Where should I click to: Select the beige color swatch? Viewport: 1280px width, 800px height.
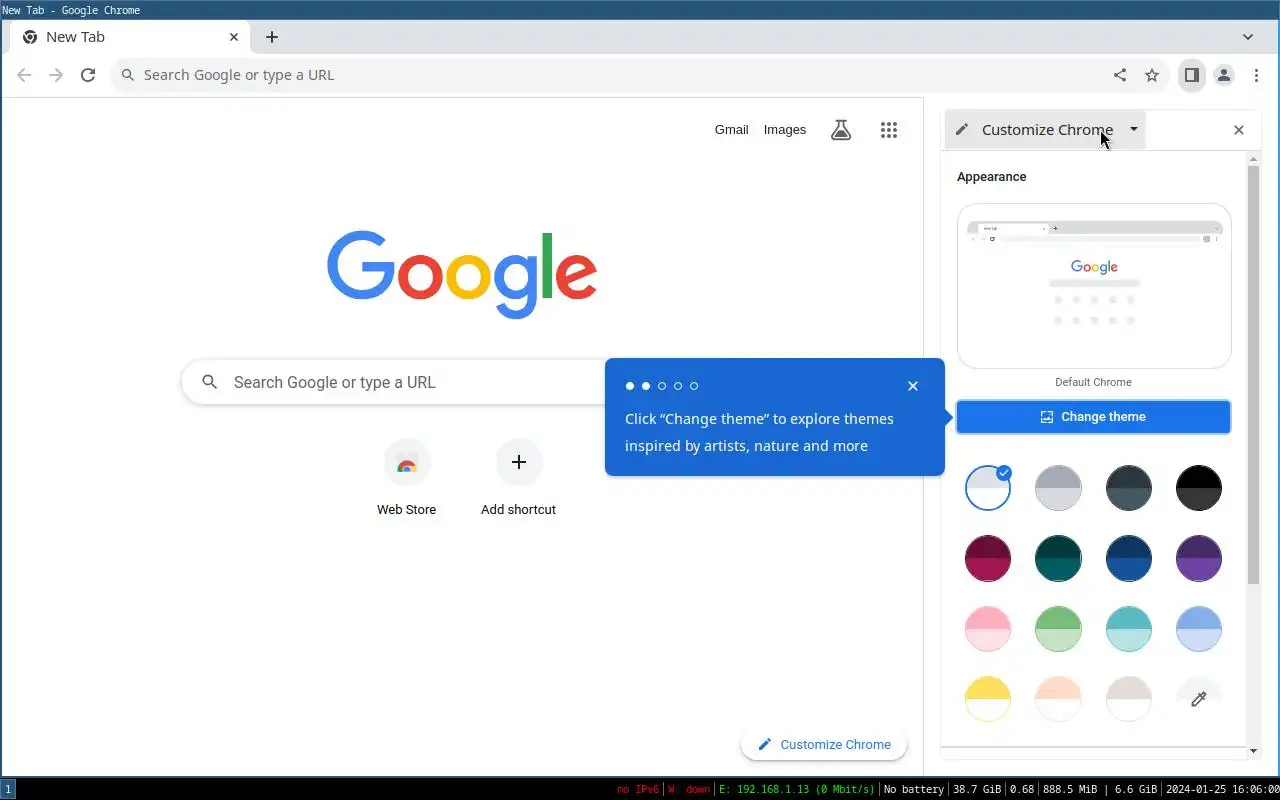coord(1129,699)
